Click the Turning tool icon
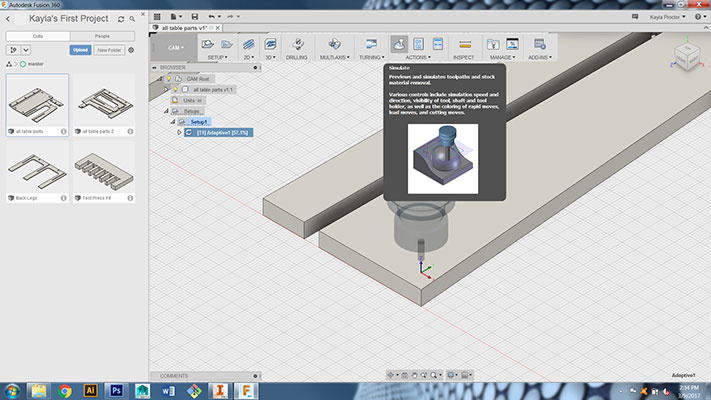711x400 pixels. tap(371, 44)
